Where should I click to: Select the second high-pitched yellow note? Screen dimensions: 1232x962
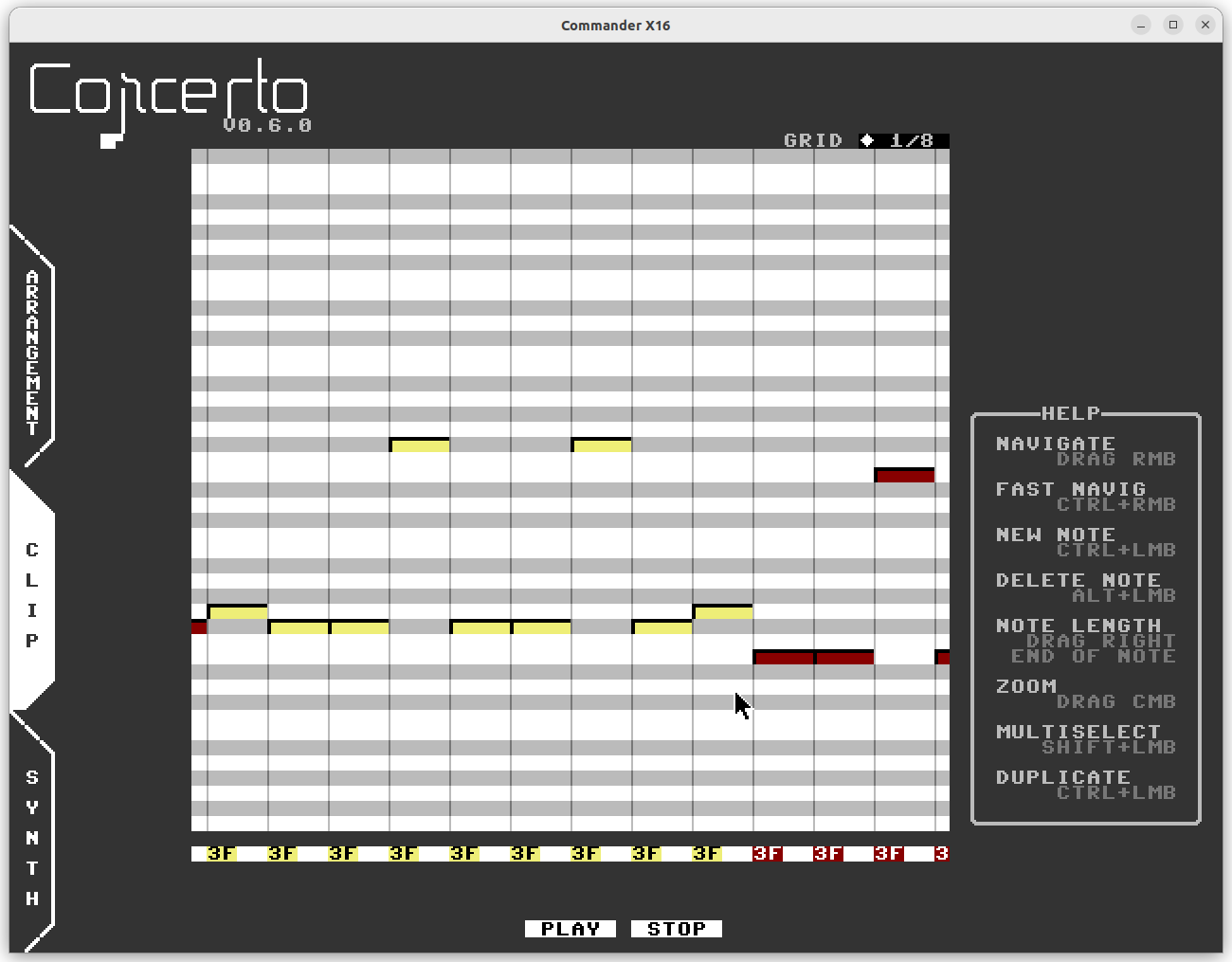pos(601,445)
